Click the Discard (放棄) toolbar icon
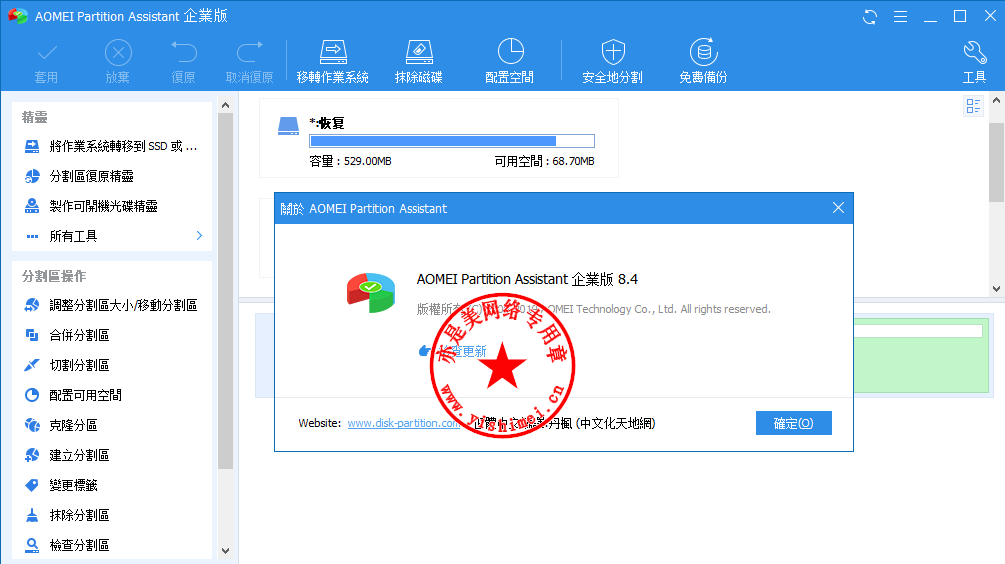1005x564 pixels. (118, 53)
